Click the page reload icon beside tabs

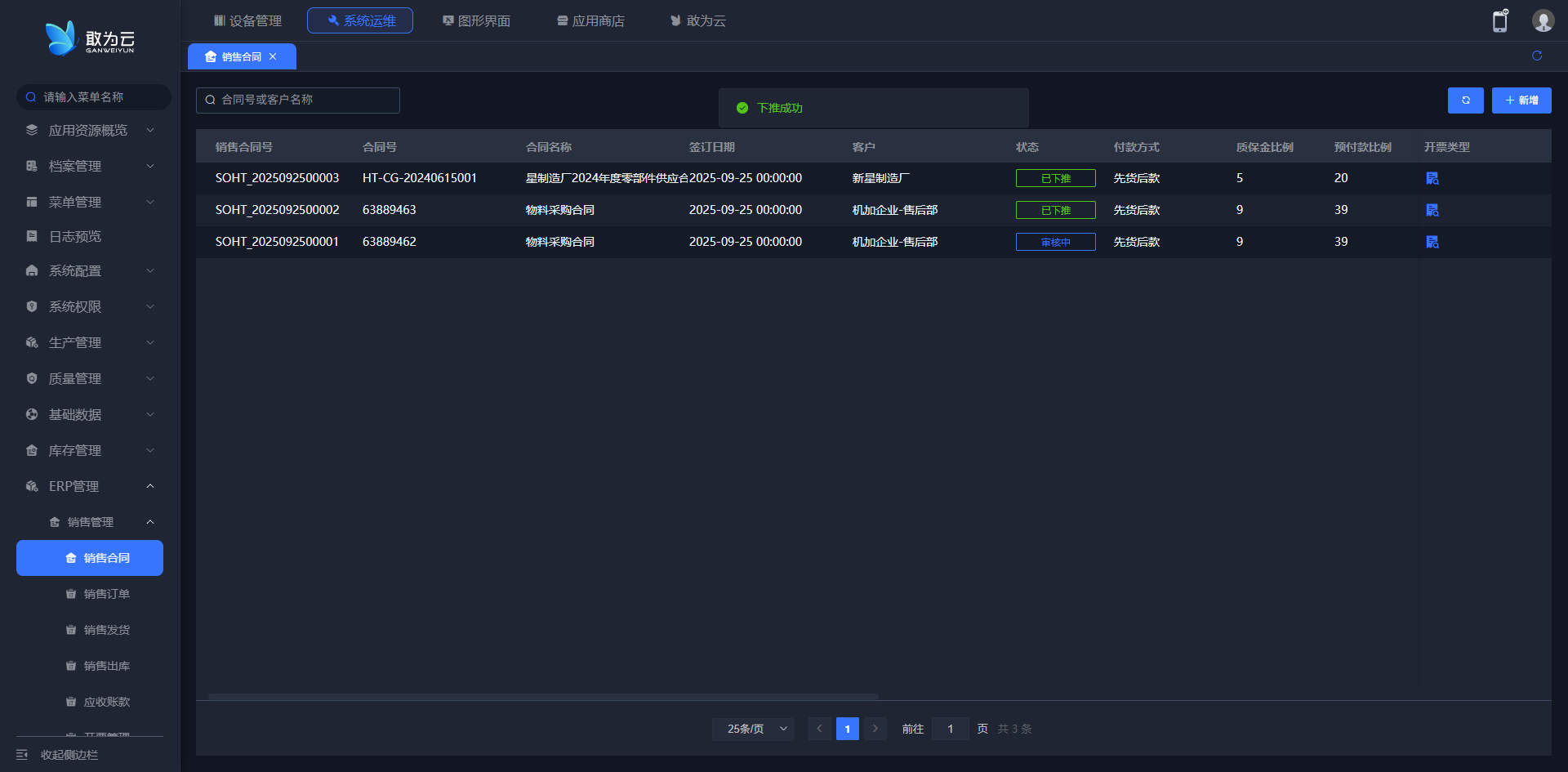[1537, 56]
